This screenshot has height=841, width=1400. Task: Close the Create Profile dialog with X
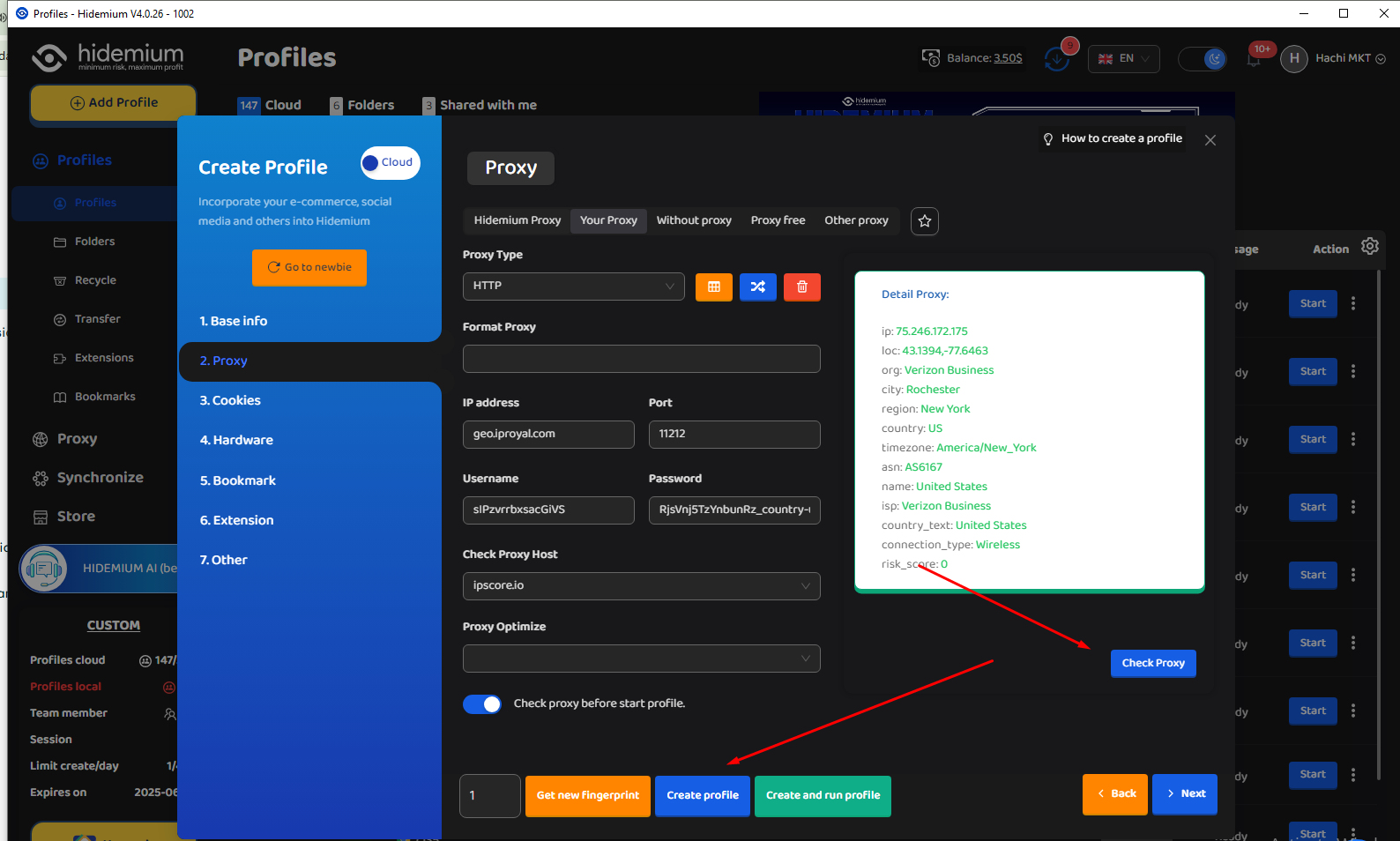pos(1210,140)
